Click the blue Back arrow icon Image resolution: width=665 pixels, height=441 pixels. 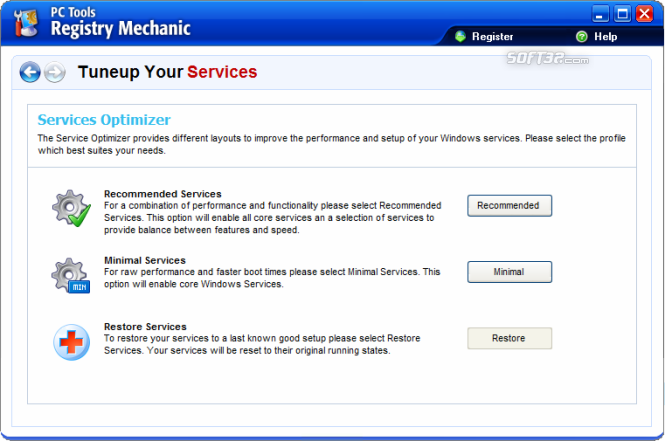point(30,72)
